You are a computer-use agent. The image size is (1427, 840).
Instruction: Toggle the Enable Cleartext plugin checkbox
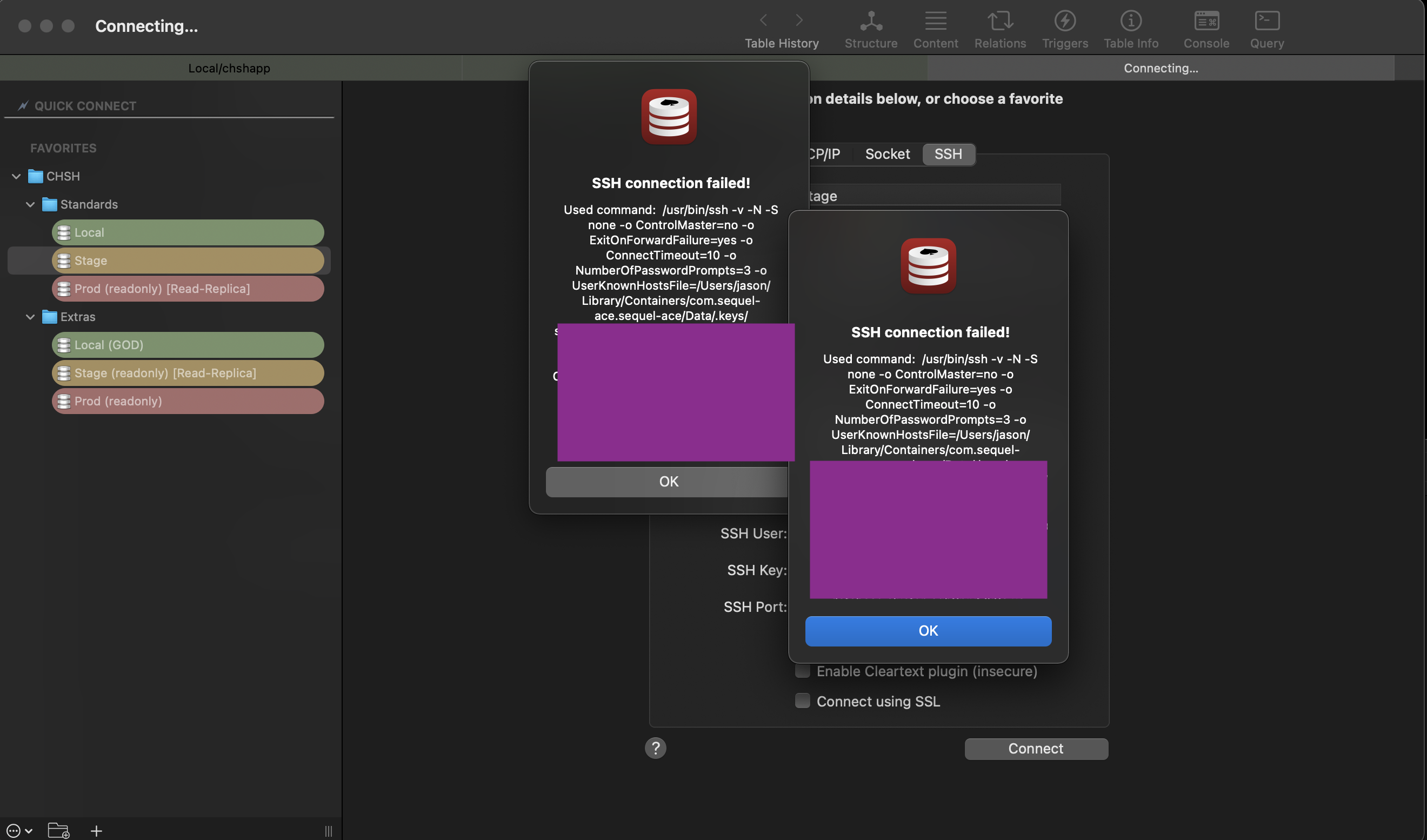coord(802,671)
